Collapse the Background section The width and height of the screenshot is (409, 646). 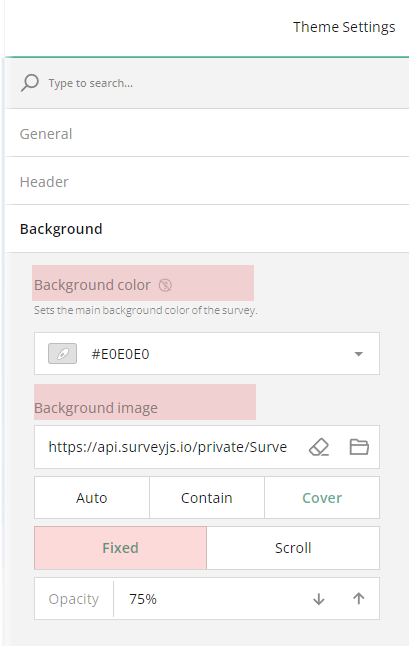[x=207, y=229]
